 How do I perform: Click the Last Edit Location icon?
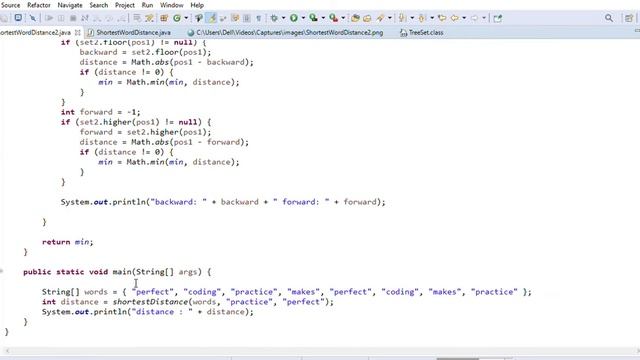coord(442,18)
